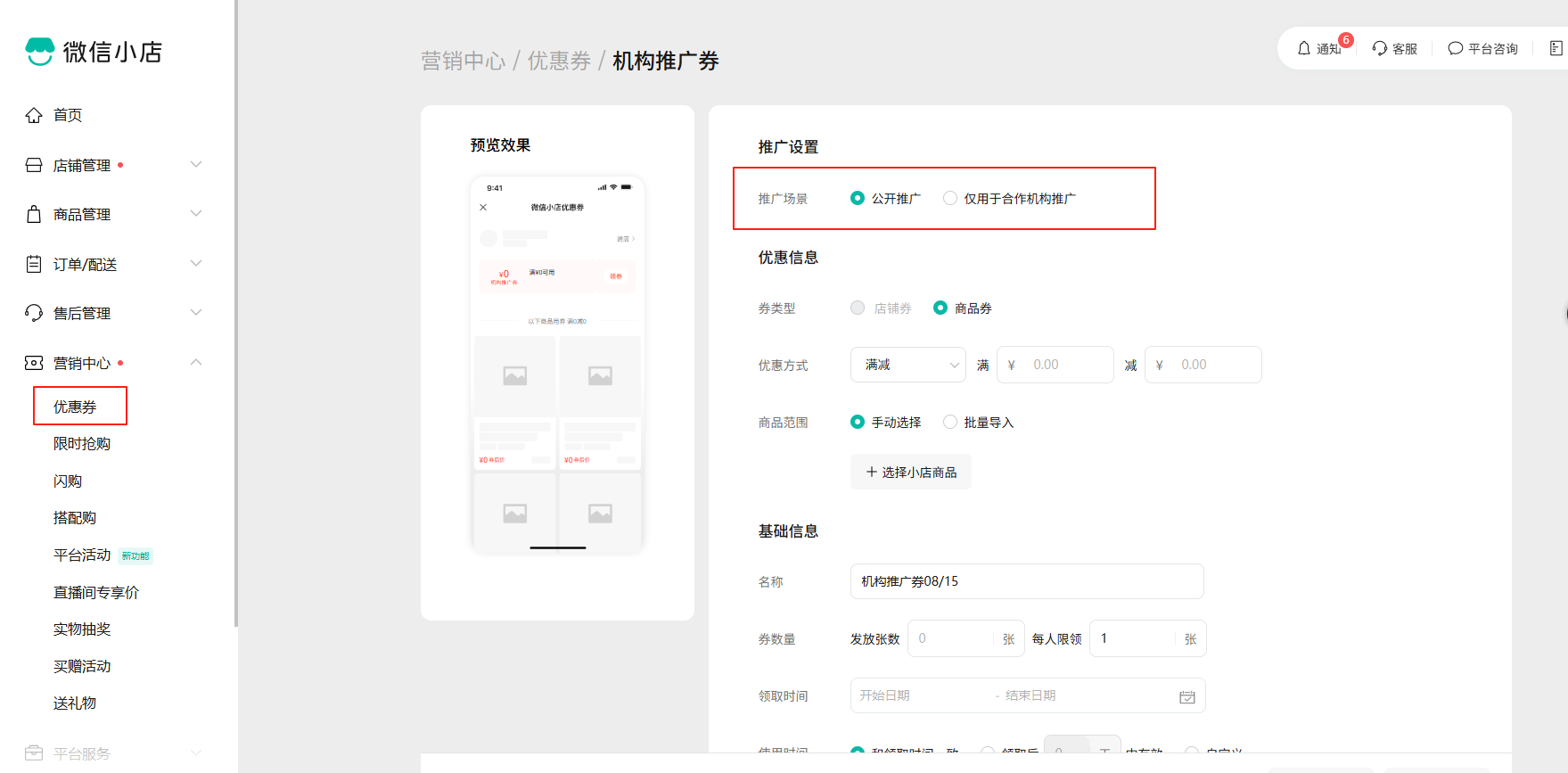Open 限时抢购 in the sidebar
The height and width of the screenshot is (773, 1568).
82,444
